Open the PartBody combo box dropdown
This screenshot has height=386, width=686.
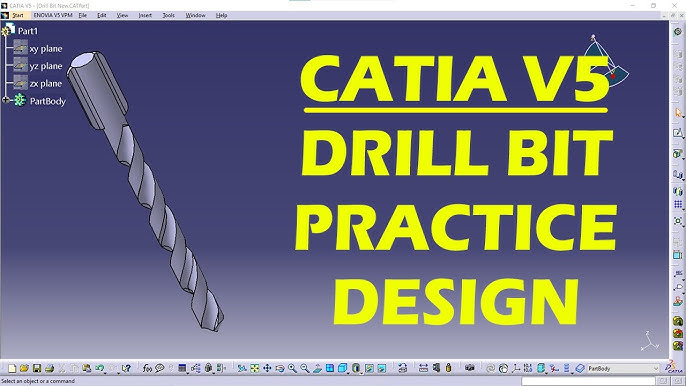tap(655, 368)
